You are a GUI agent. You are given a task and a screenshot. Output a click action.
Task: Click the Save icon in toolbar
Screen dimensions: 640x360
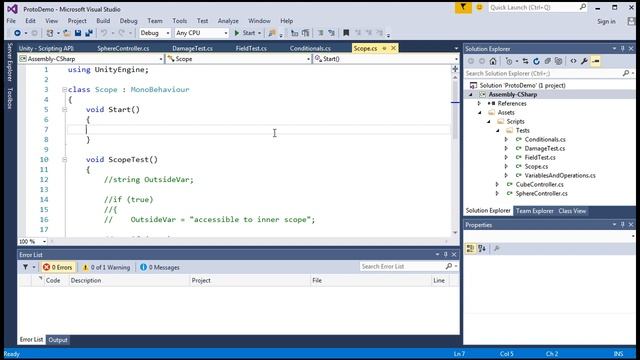[x=78, y=33]
